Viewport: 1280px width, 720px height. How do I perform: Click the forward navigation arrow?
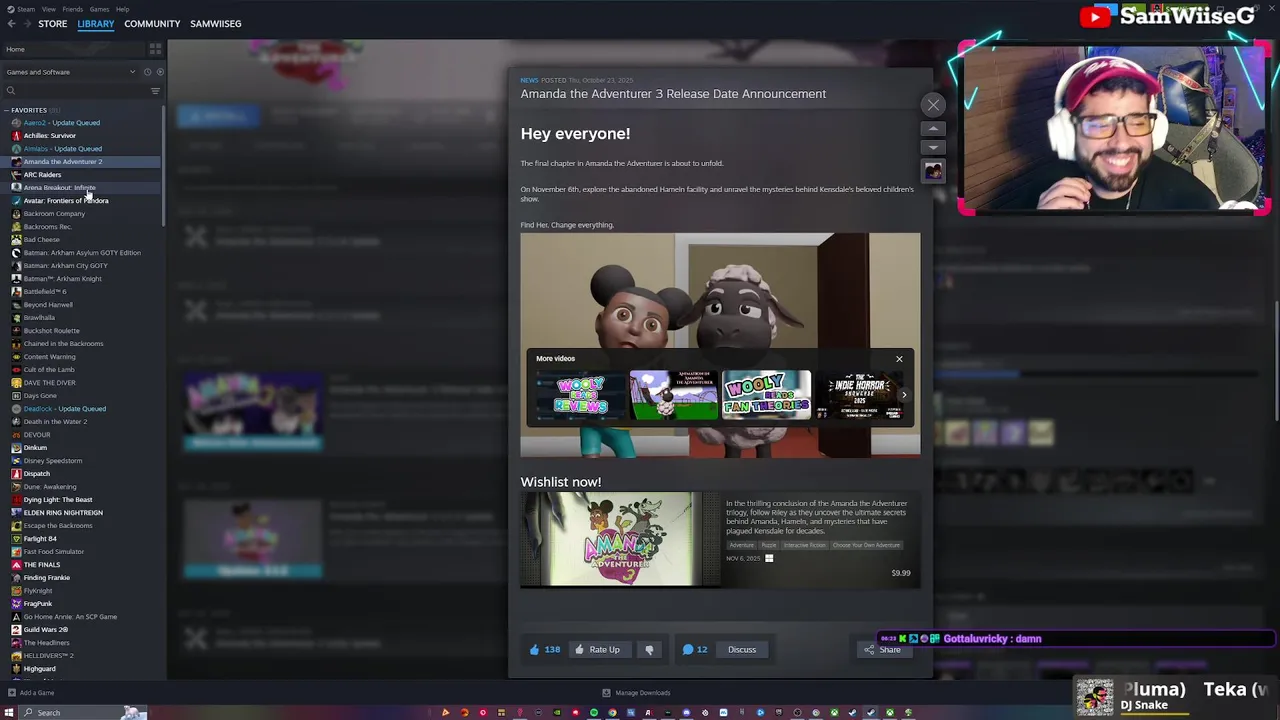tap(26, 23)
